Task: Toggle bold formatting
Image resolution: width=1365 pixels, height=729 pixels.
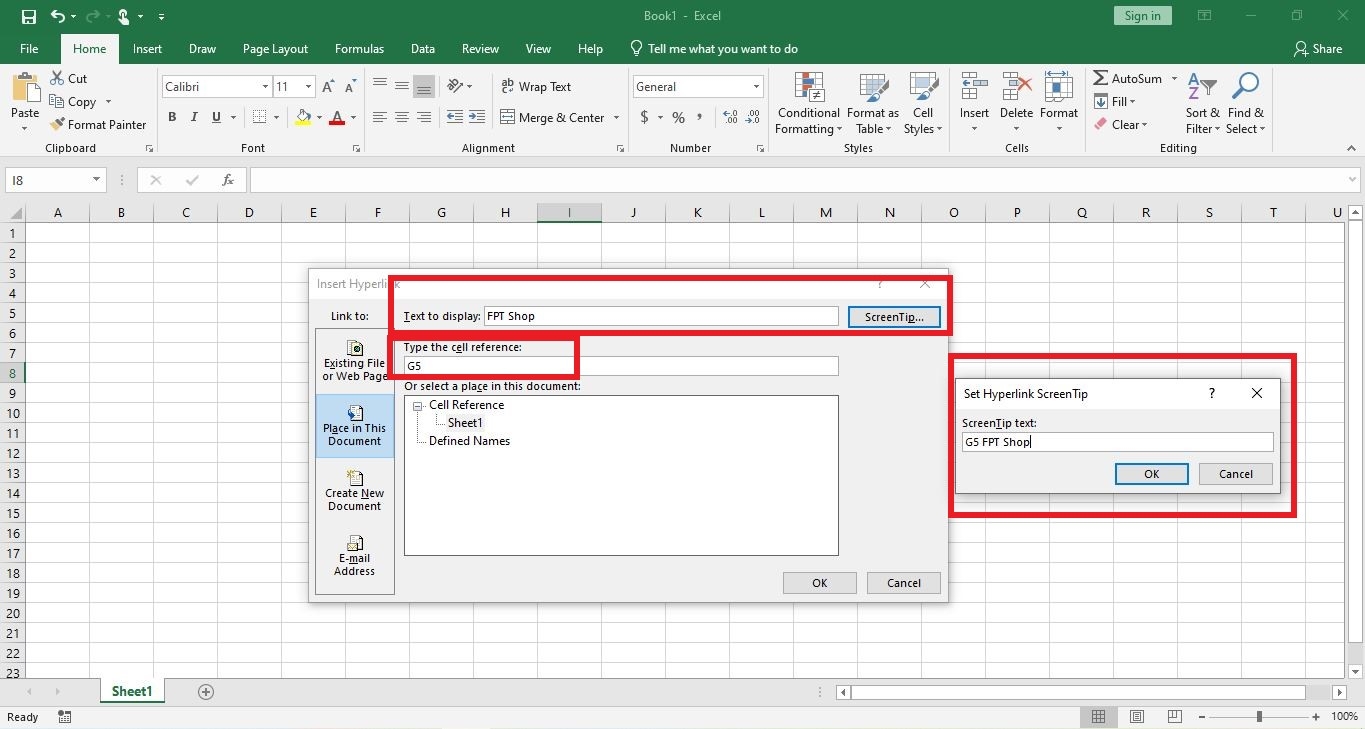Action: [x=170, y=117]
